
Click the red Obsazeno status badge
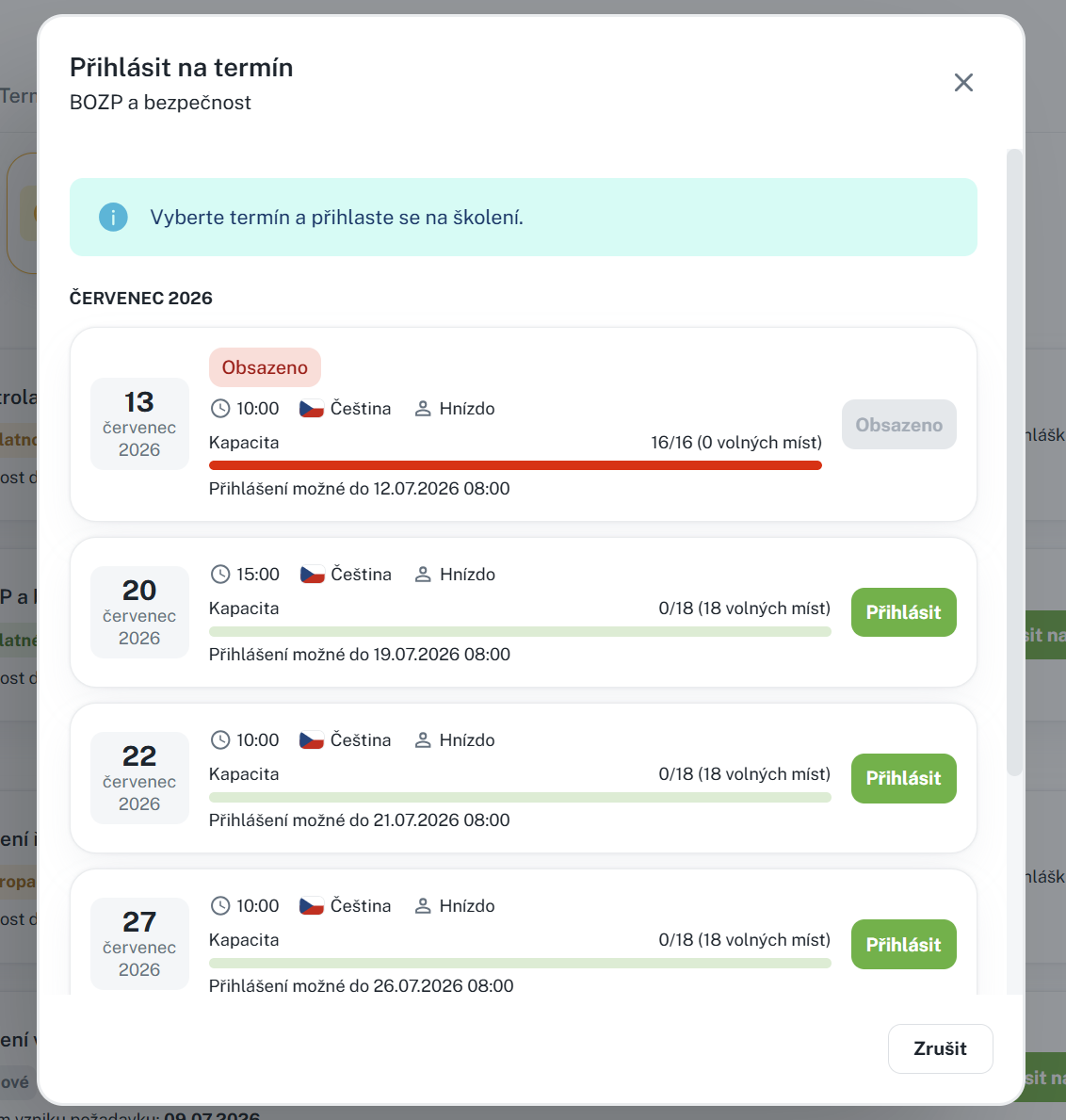click(x=265, y=367)
